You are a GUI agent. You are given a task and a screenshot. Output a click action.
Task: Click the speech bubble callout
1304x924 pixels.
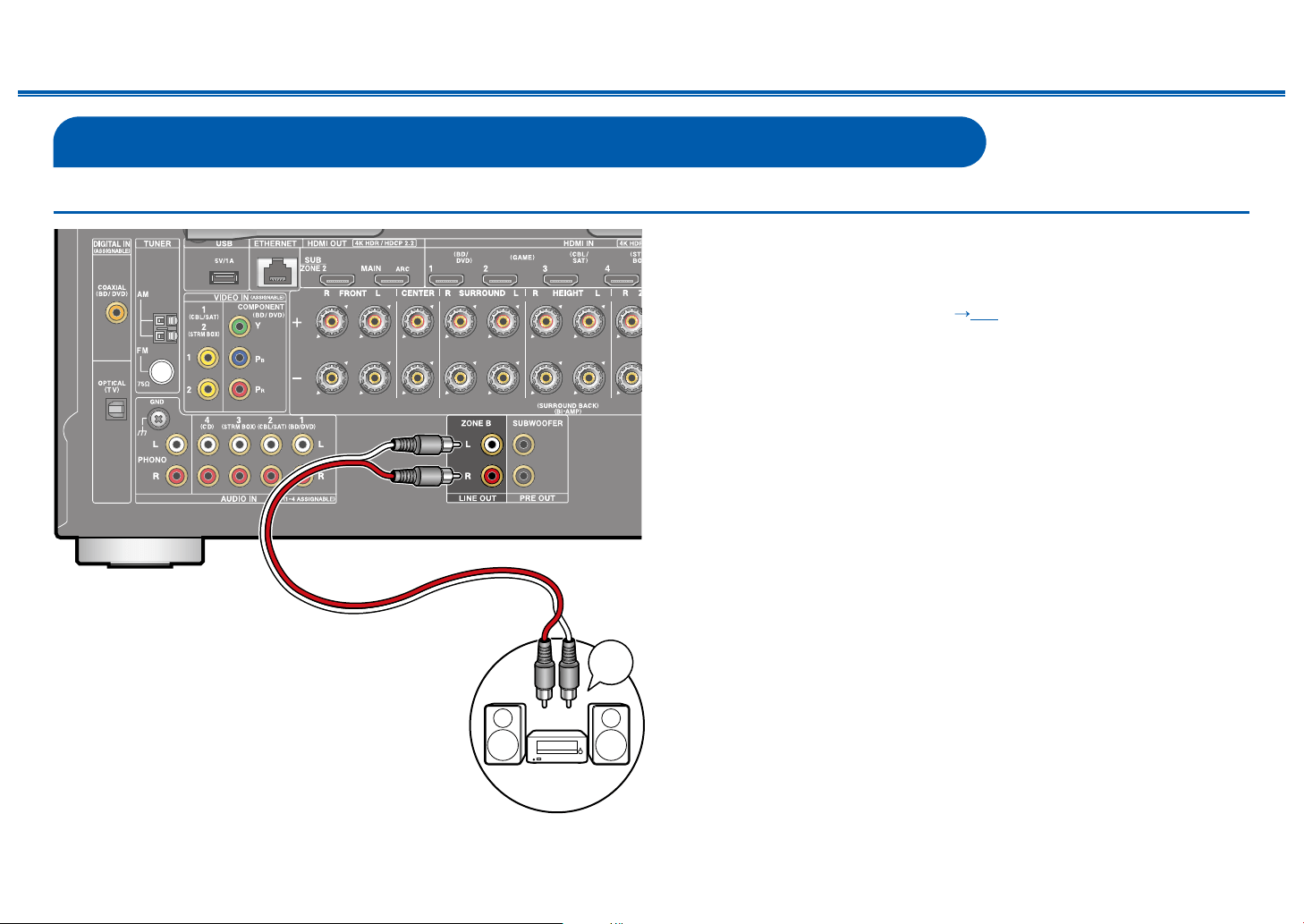610,665
